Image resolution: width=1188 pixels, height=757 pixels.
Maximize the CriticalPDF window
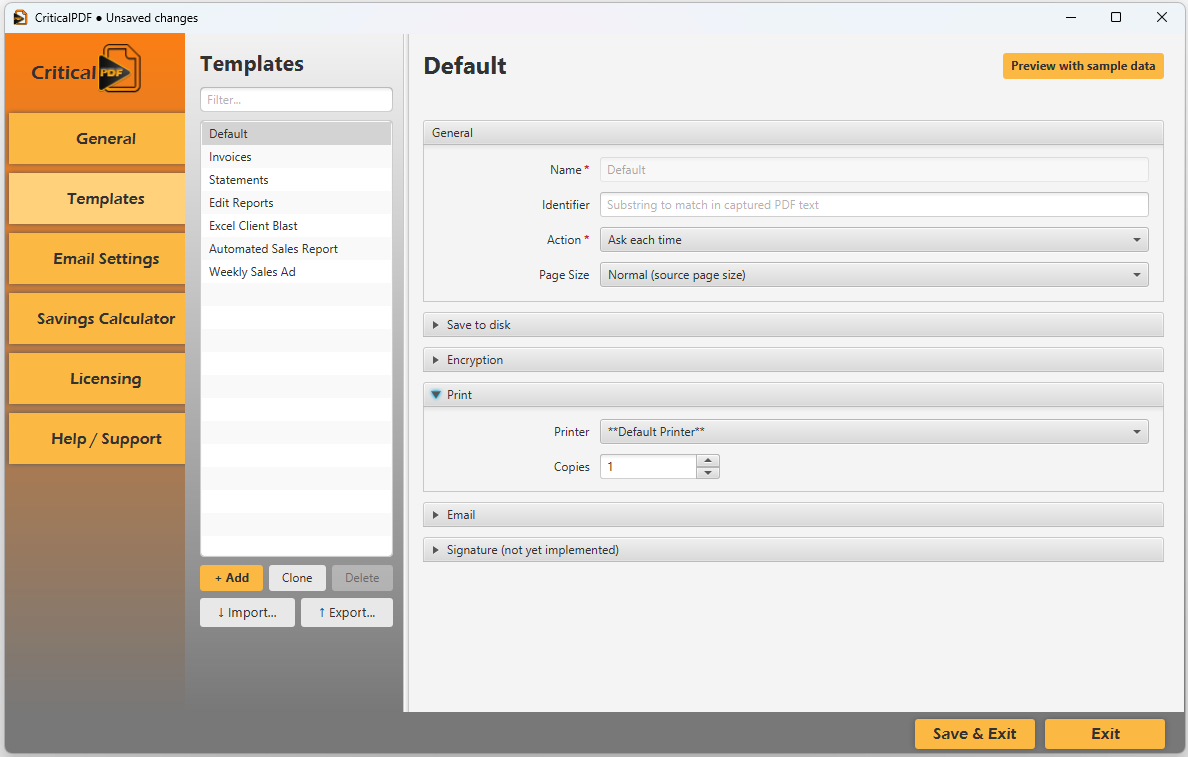(1115, 17)
